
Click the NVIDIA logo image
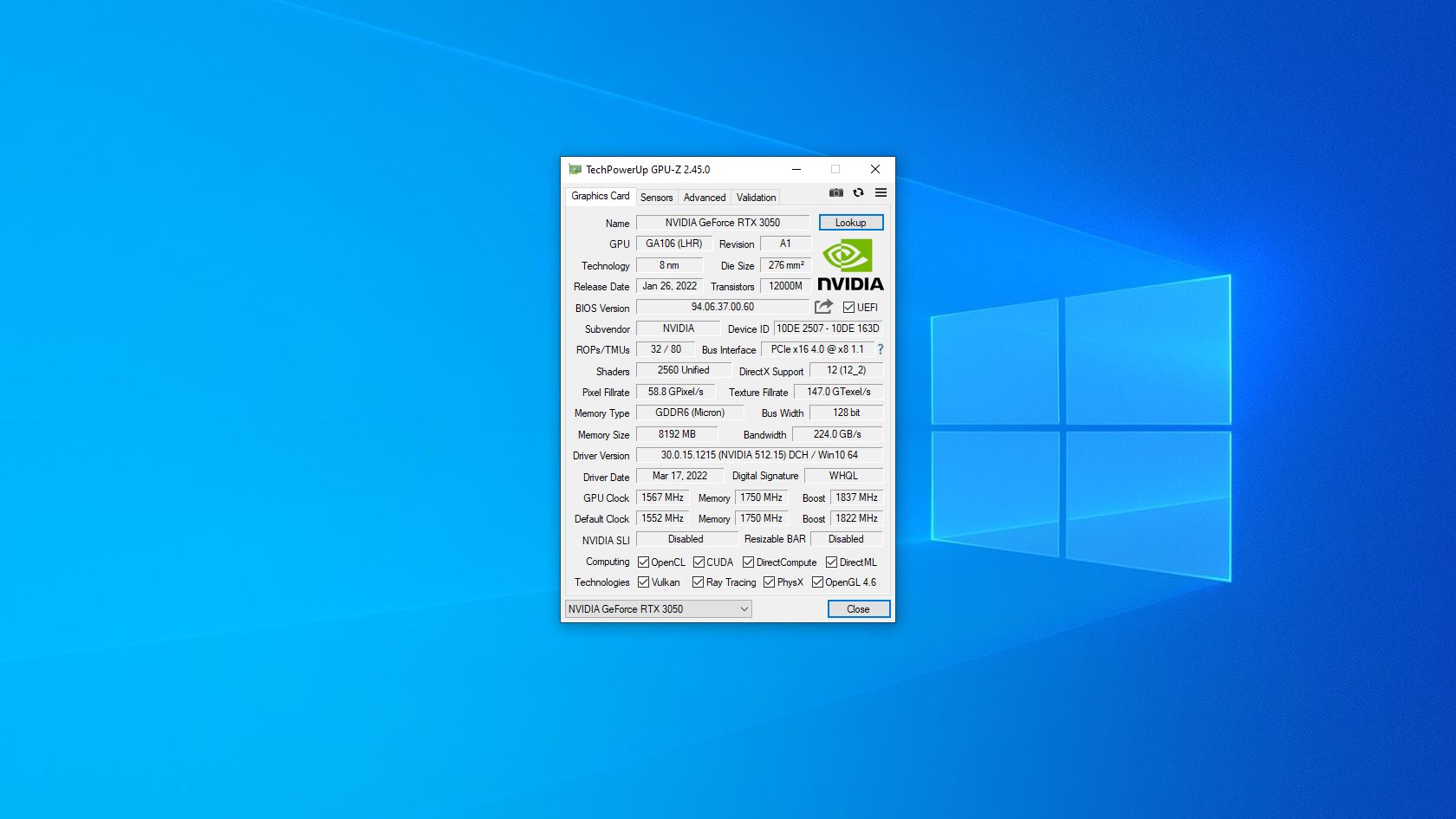point(850,265)
